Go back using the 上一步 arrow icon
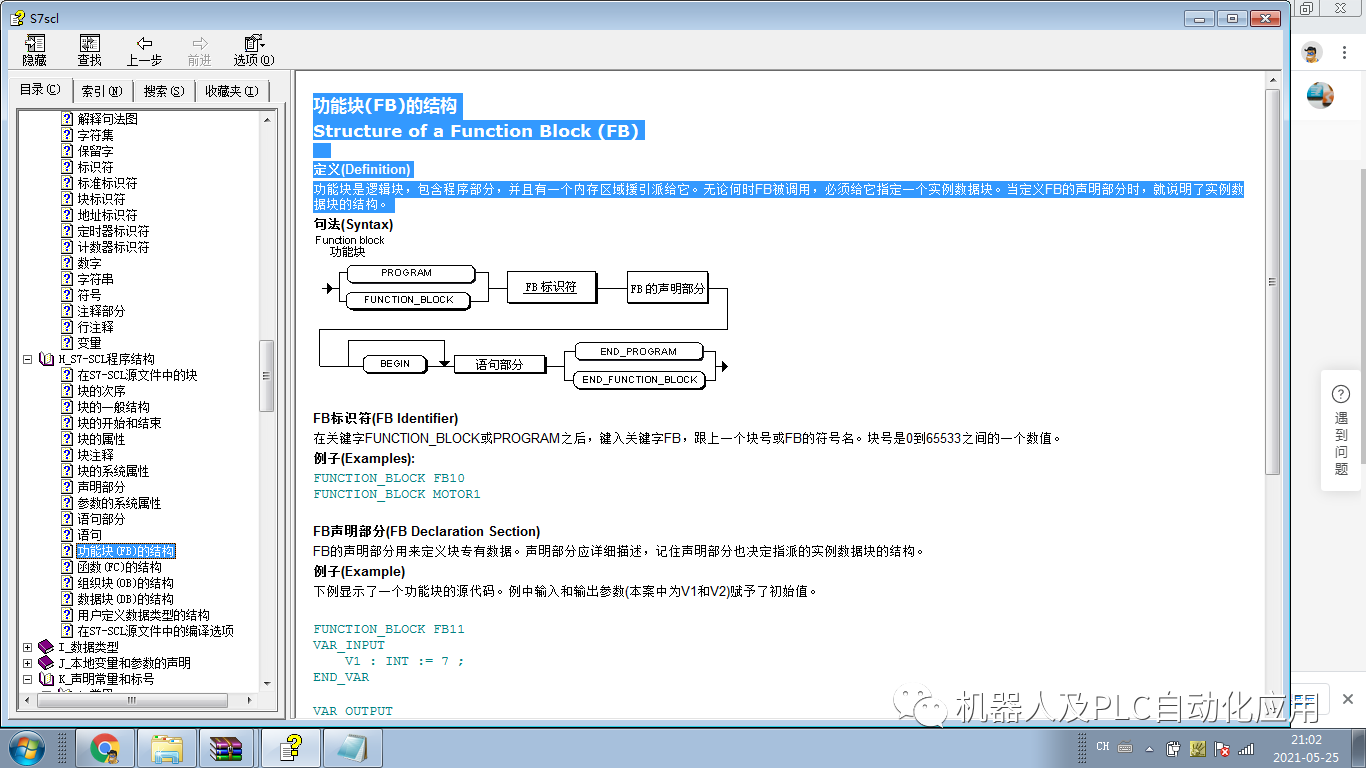 143,45
